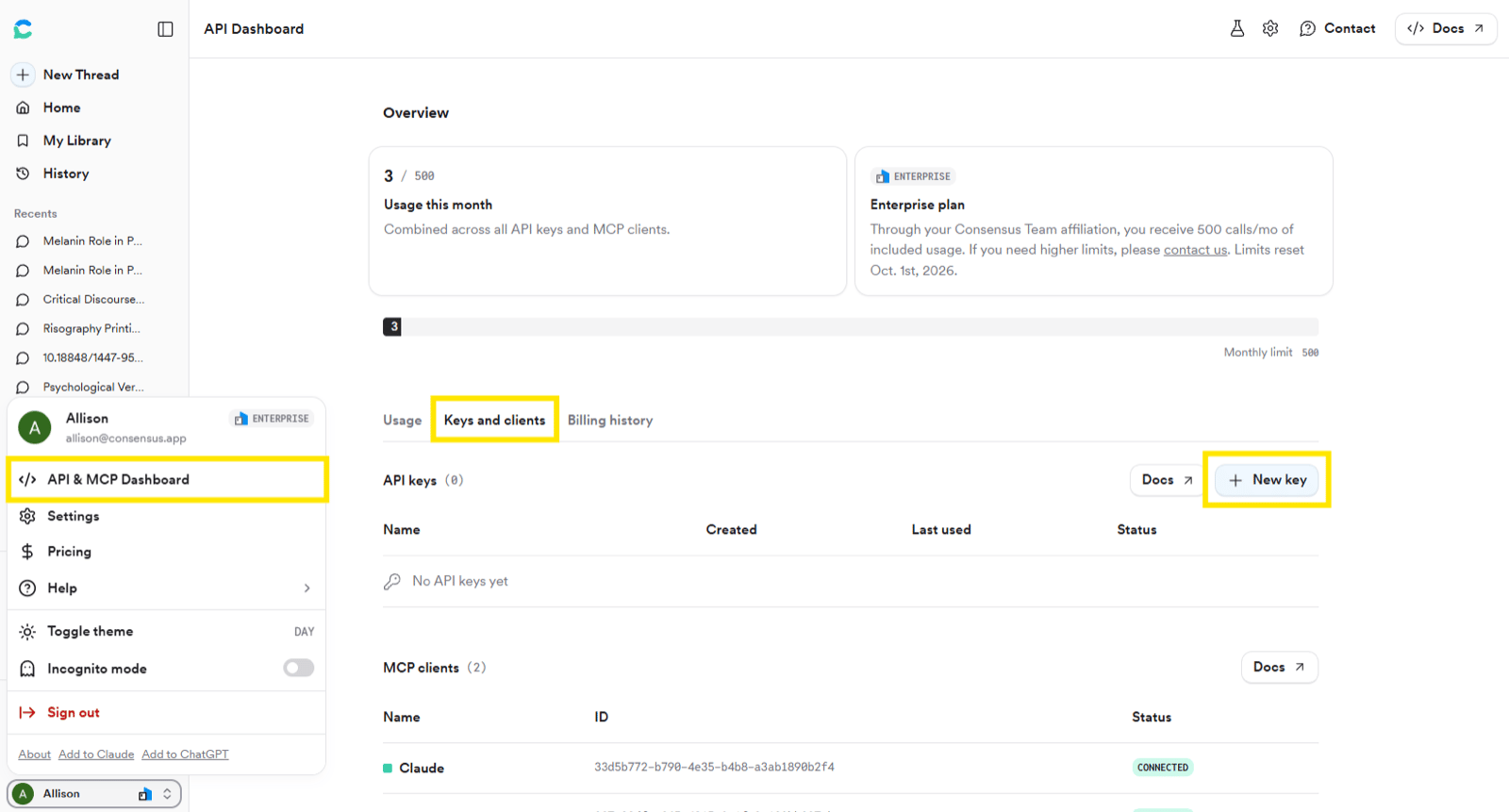Click the Settings gear icon in menu

pos(27,516)
